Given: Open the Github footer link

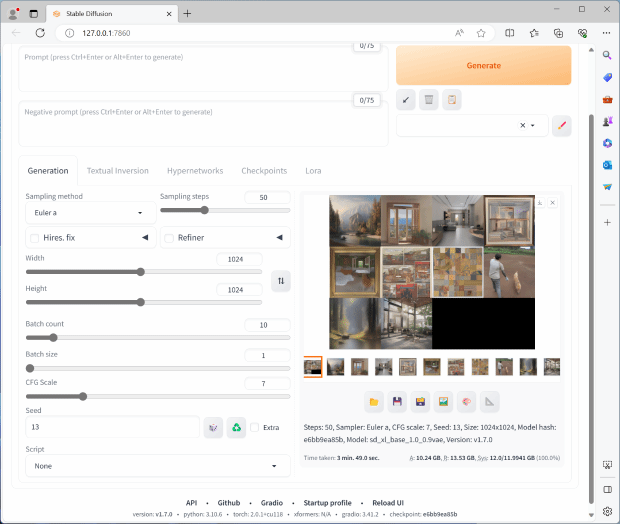Looking at the screenshot, I should [229, 503].
